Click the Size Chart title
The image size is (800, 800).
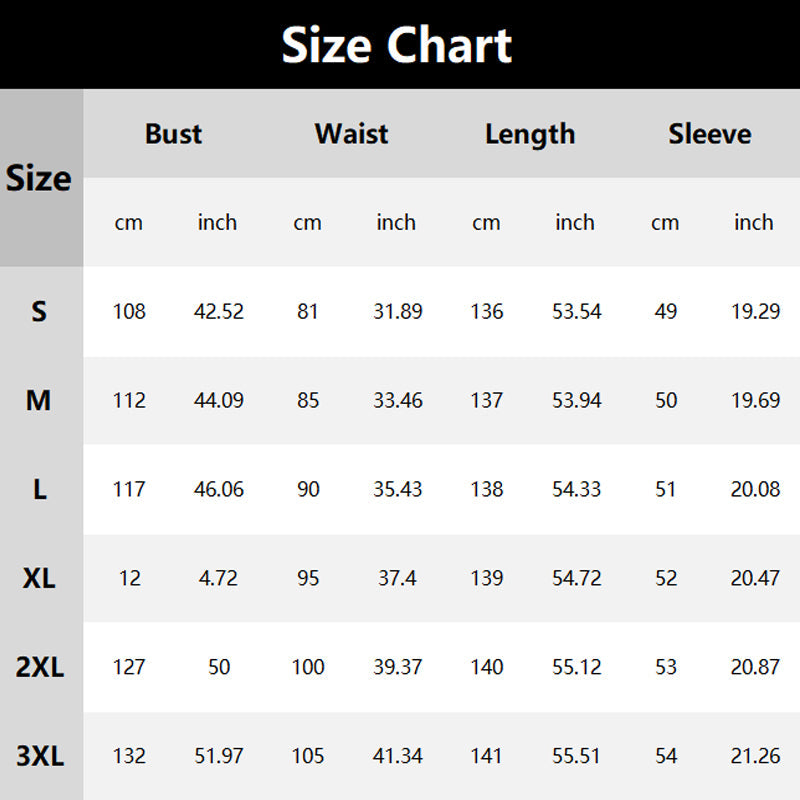[397, 45]
